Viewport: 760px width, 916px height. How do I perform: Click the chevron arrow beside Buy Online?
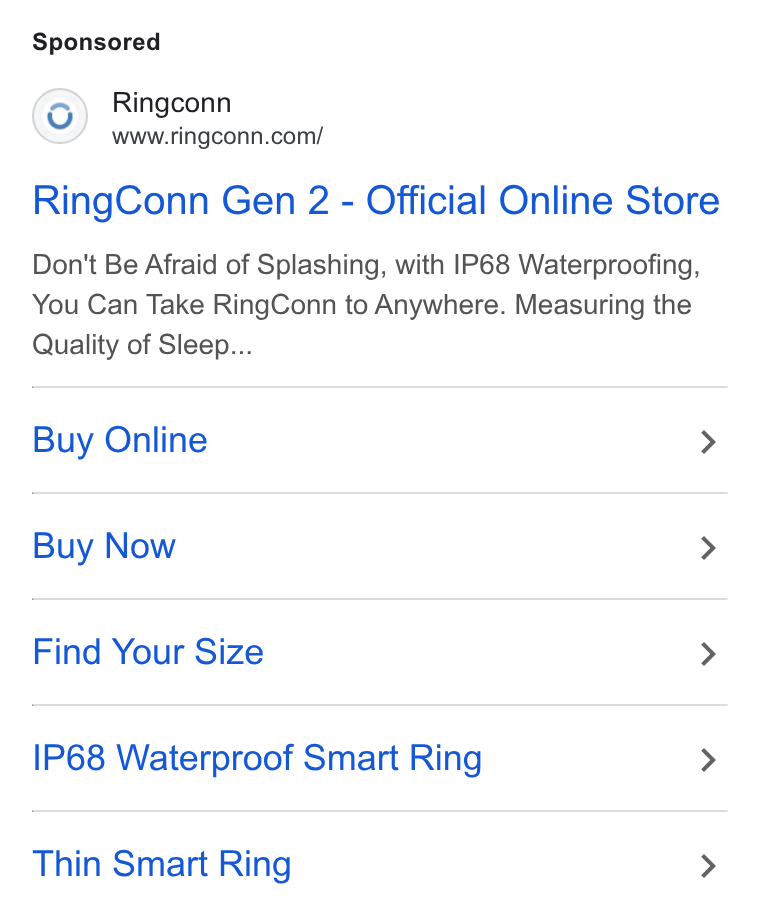point(708,442)
